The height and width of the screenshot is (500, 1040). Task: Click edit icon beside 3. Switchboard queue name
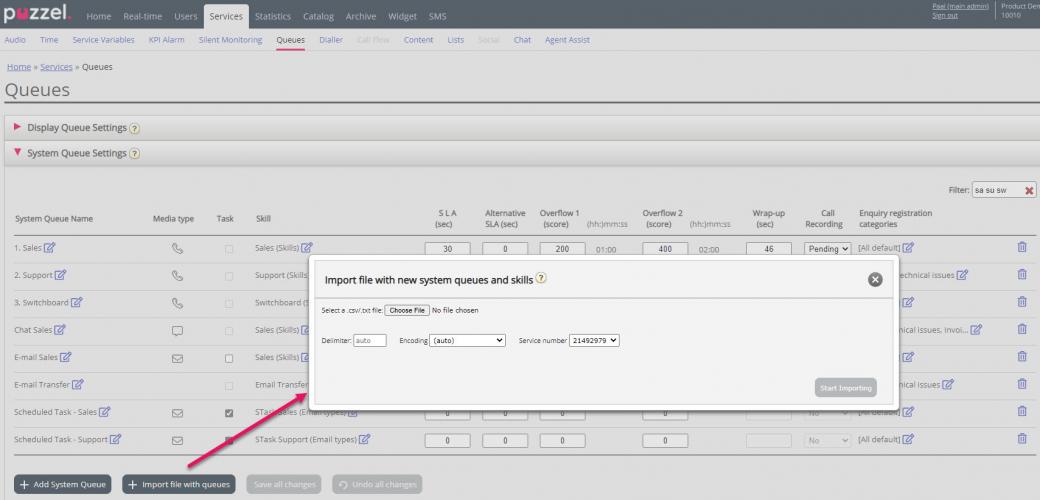point(77,302)
